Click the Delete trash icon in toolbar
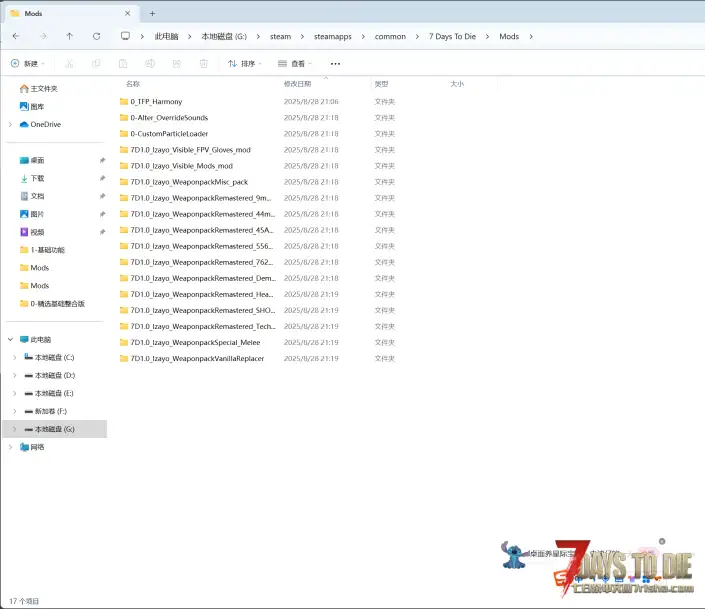The image size is (705, 609). [204, 63]
